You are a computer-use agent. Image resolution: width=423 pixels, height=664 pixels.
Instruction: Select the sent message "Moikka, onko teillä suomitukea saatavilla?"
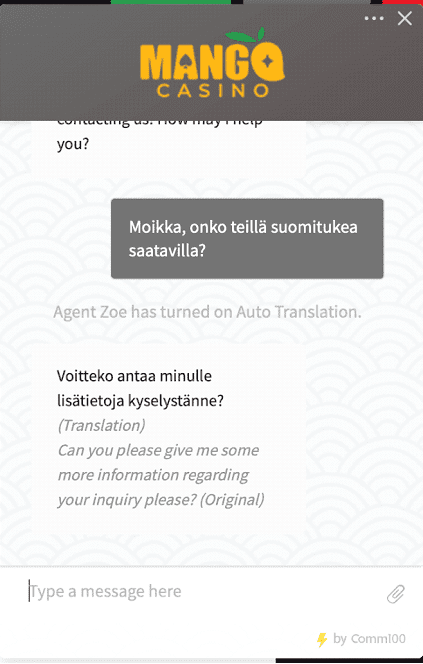[247, 238]
